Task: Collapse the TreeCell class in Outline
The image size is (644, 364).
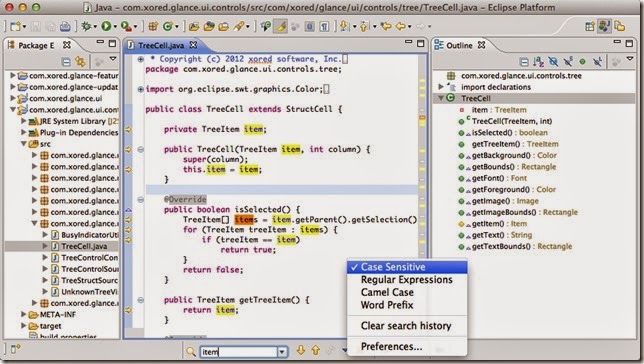Action: [x=440, y=98]
